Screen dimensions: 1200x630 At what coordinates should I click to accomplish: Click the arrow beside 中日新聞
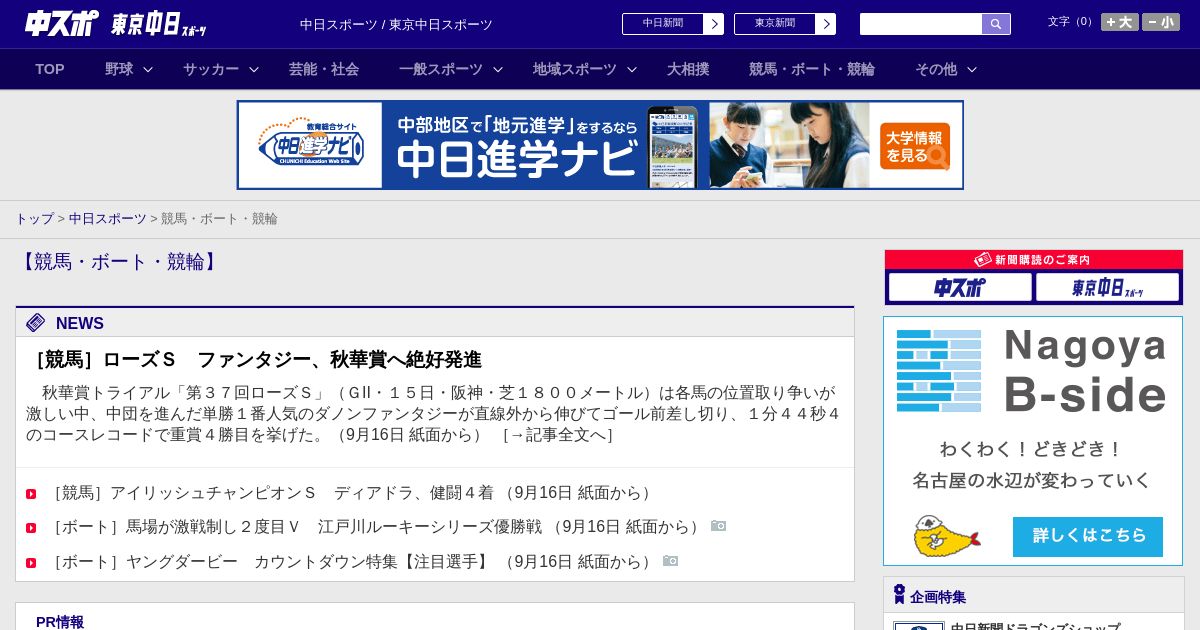[x=714, y=24]
